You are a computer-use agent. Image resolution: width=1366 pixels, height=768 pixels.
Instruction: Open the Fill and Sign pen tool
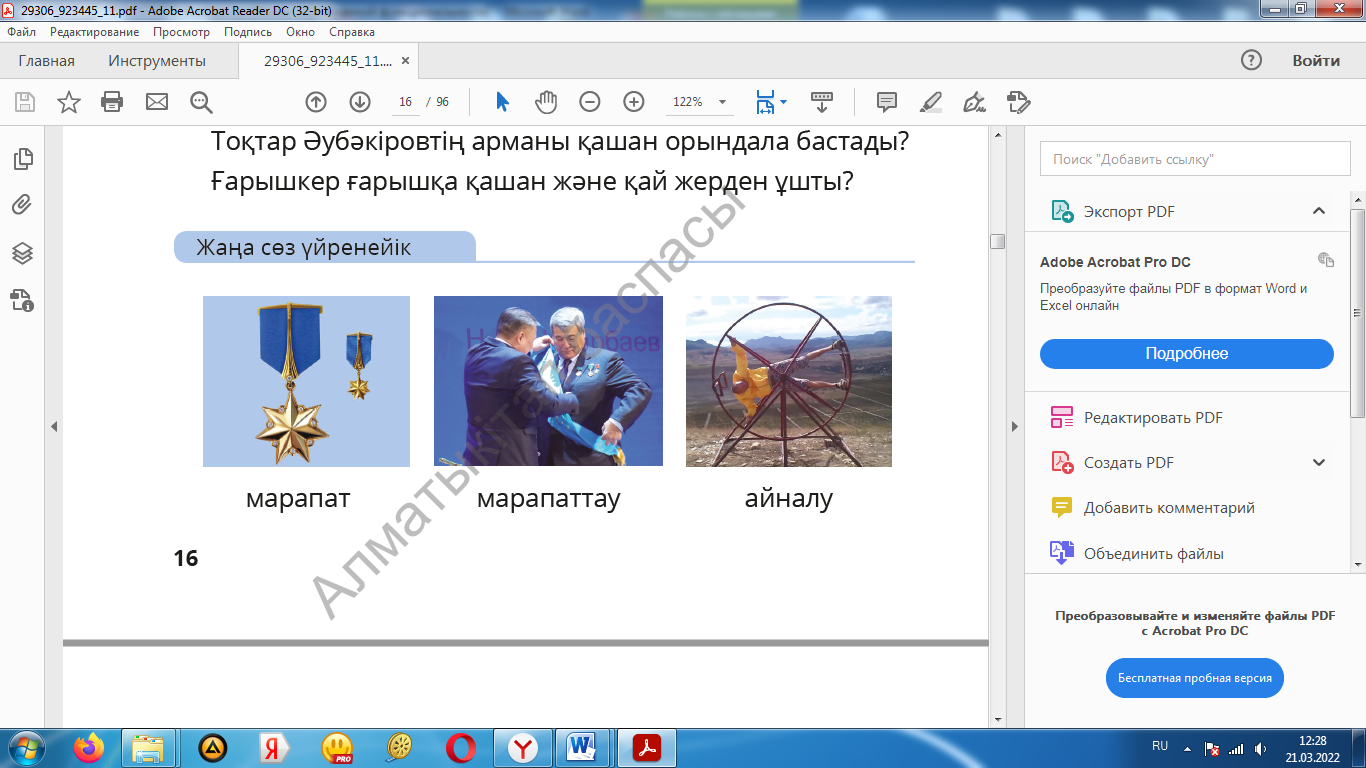pos(974,102)
